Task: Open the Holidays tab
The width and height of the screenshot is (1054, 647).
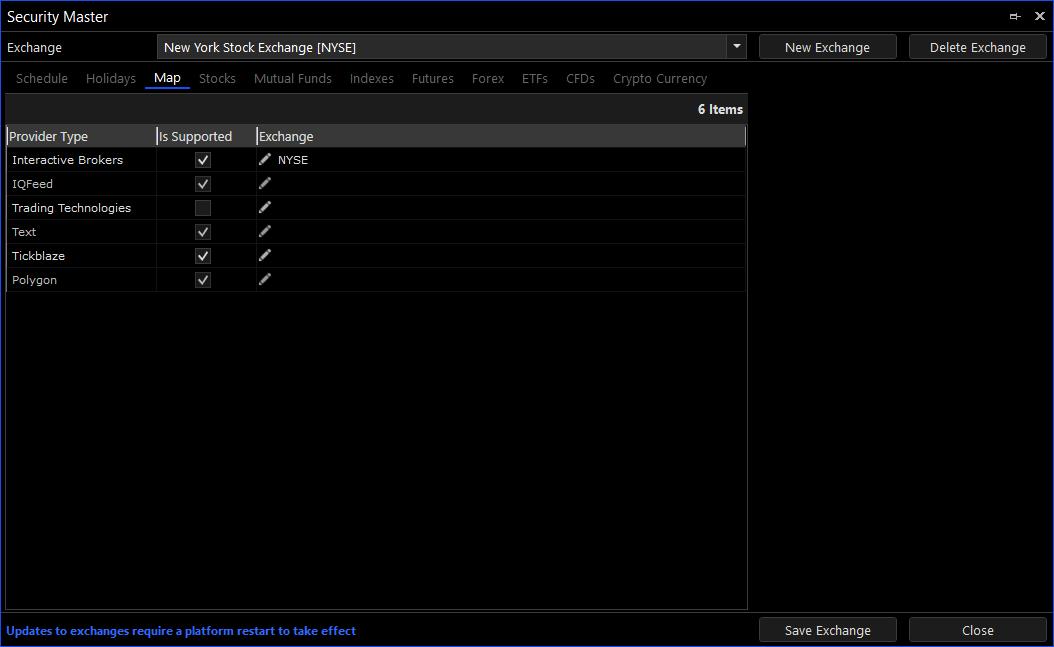Action: coord(111,78)
